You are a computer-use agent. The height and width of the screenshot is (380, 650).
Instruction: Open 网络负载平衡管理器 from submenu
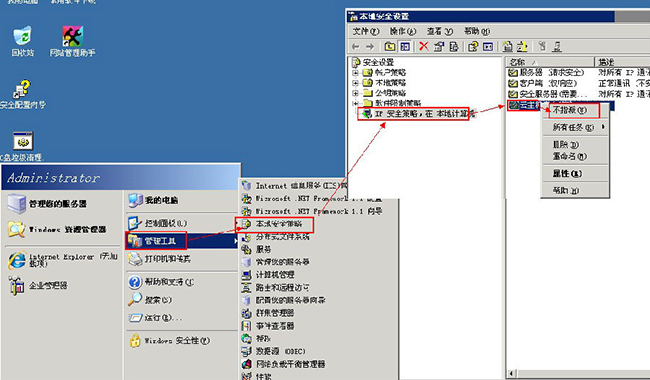284,364
